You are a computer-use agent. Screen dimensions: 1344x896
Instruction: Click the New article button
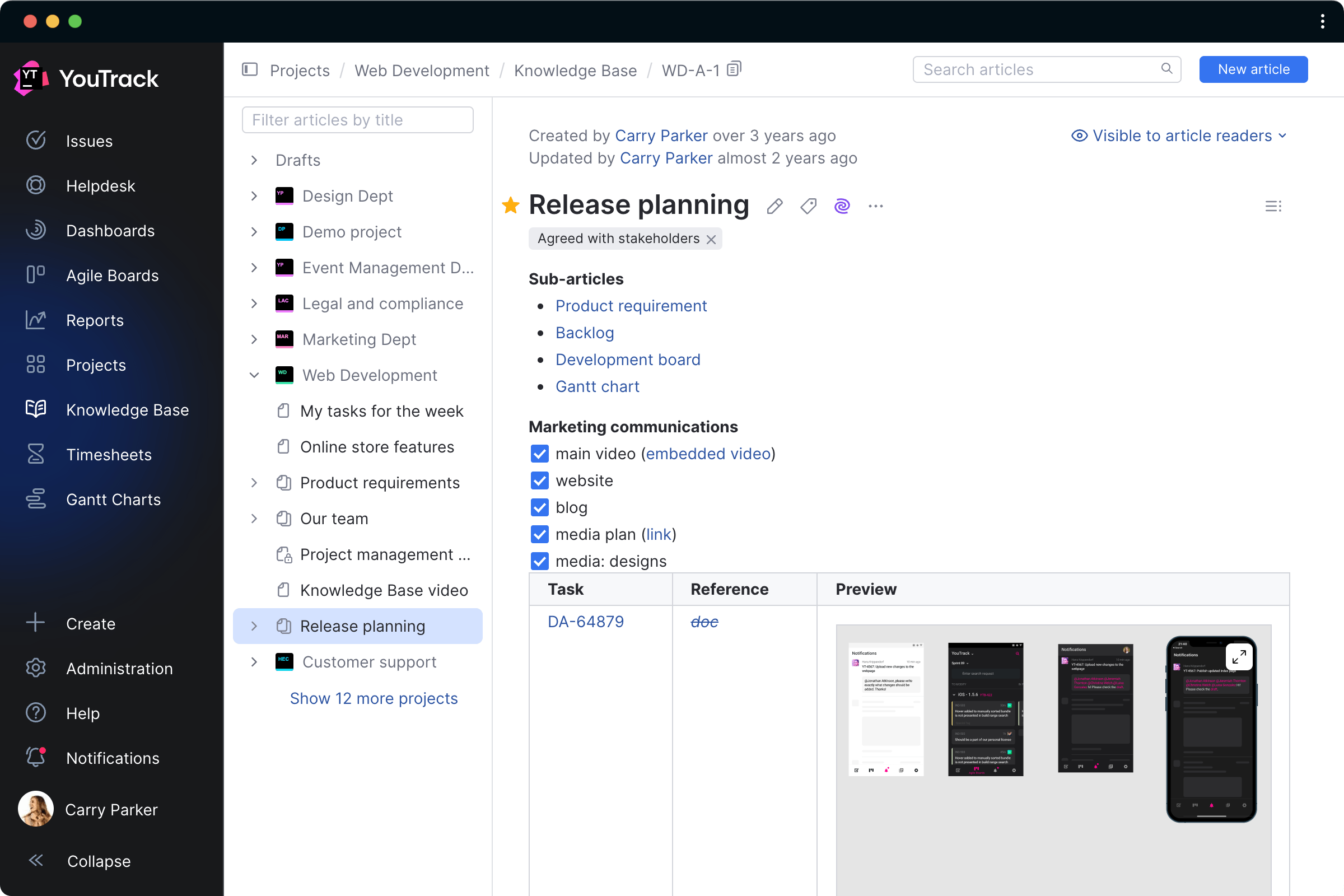click(x=1253, y=69)
